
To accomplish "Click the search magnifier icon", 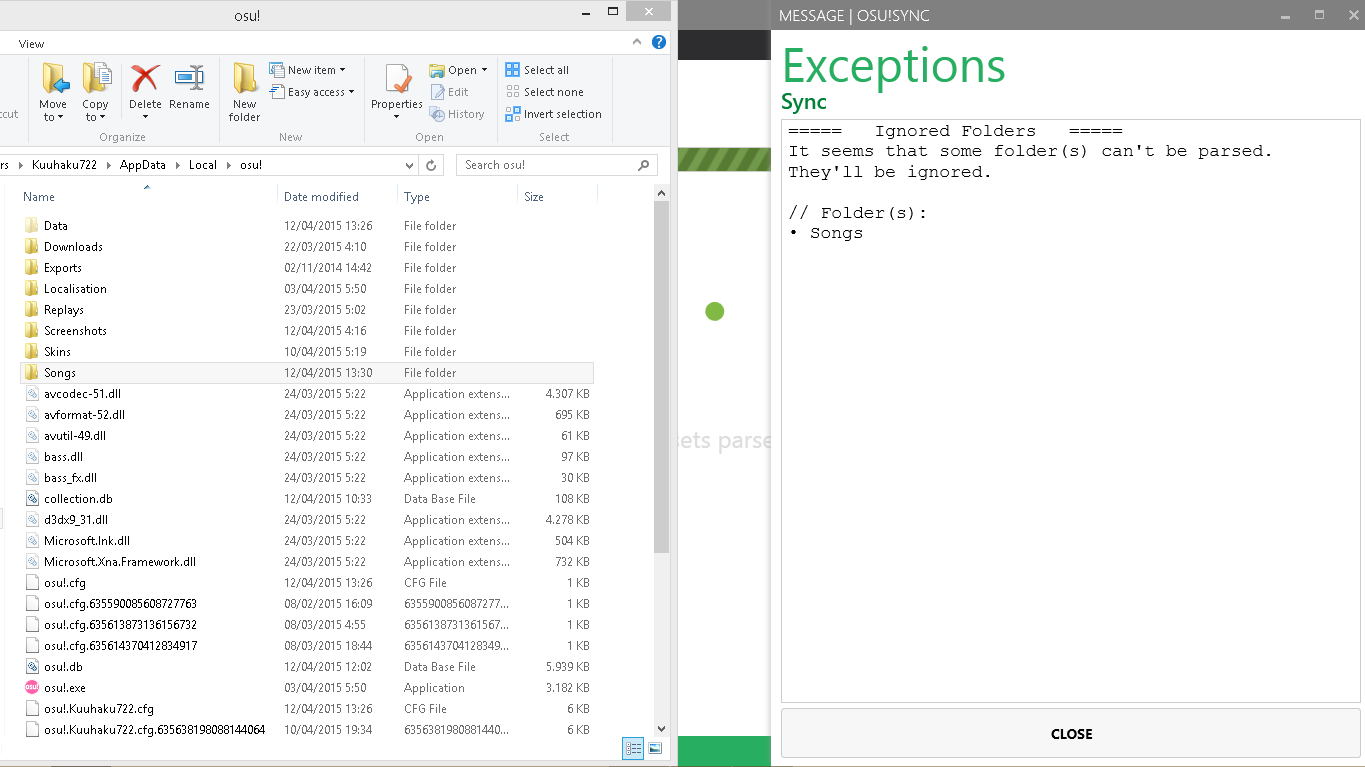I will click(x=645, y=165).
